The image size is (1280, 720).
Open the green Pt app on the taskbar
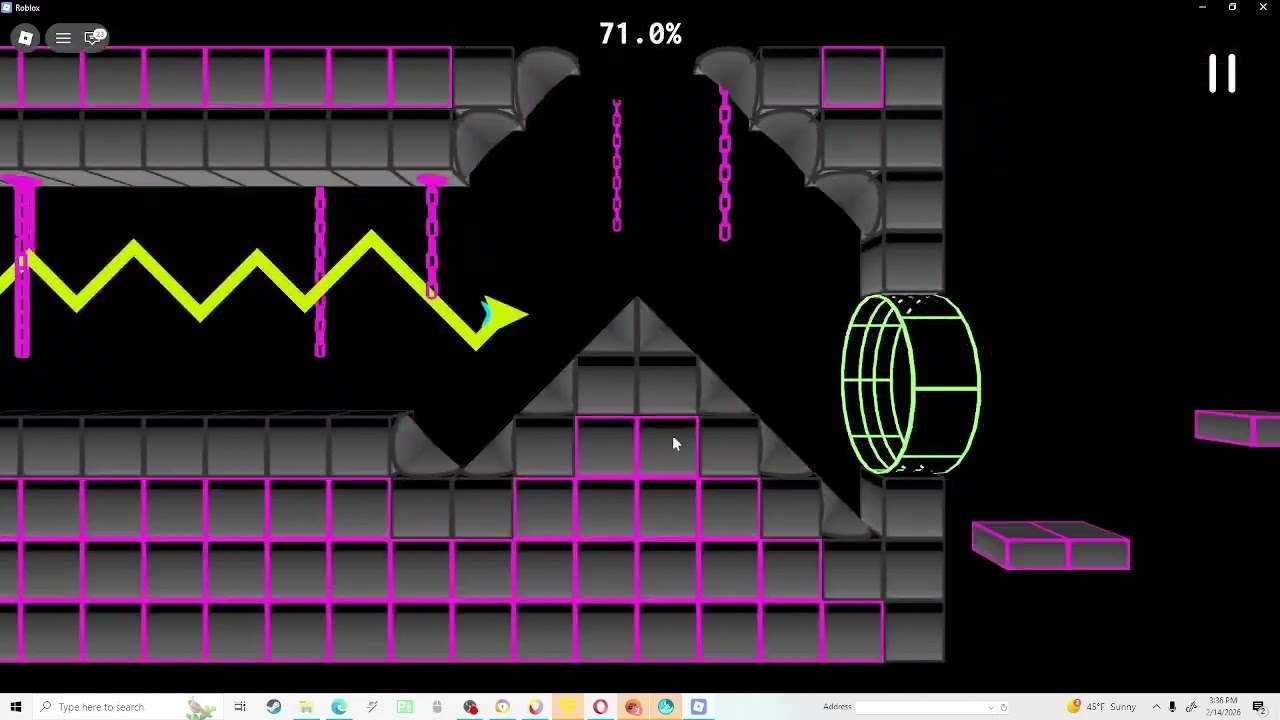(405, 707)
